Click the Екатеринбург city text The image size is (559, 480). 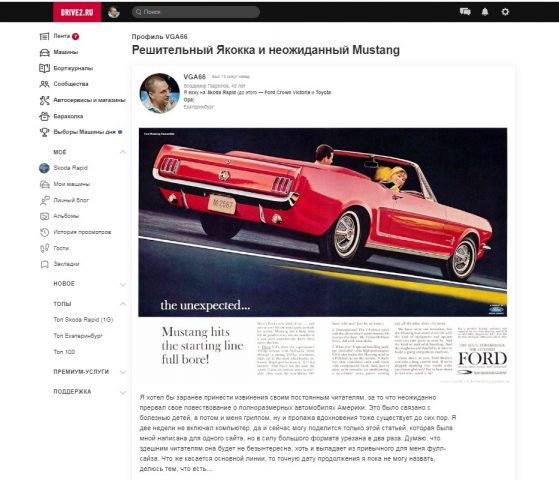[x=199, y=107]
